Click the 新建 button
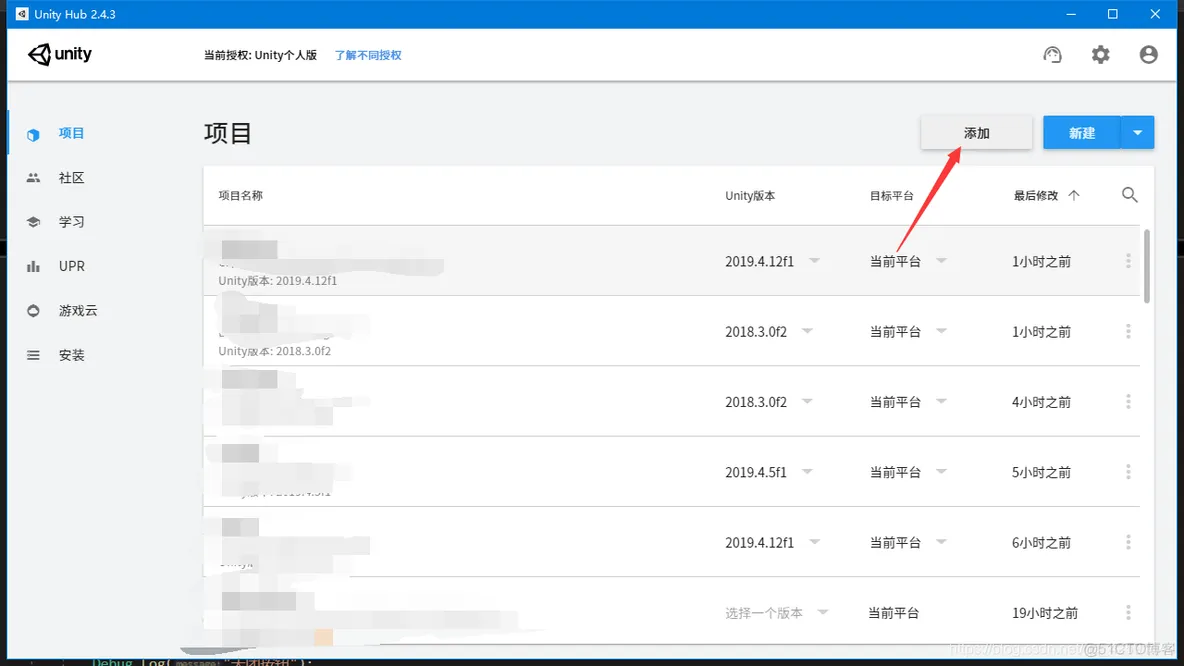This screenshot has height=666, width=1184. click(x=1081, y=133)
